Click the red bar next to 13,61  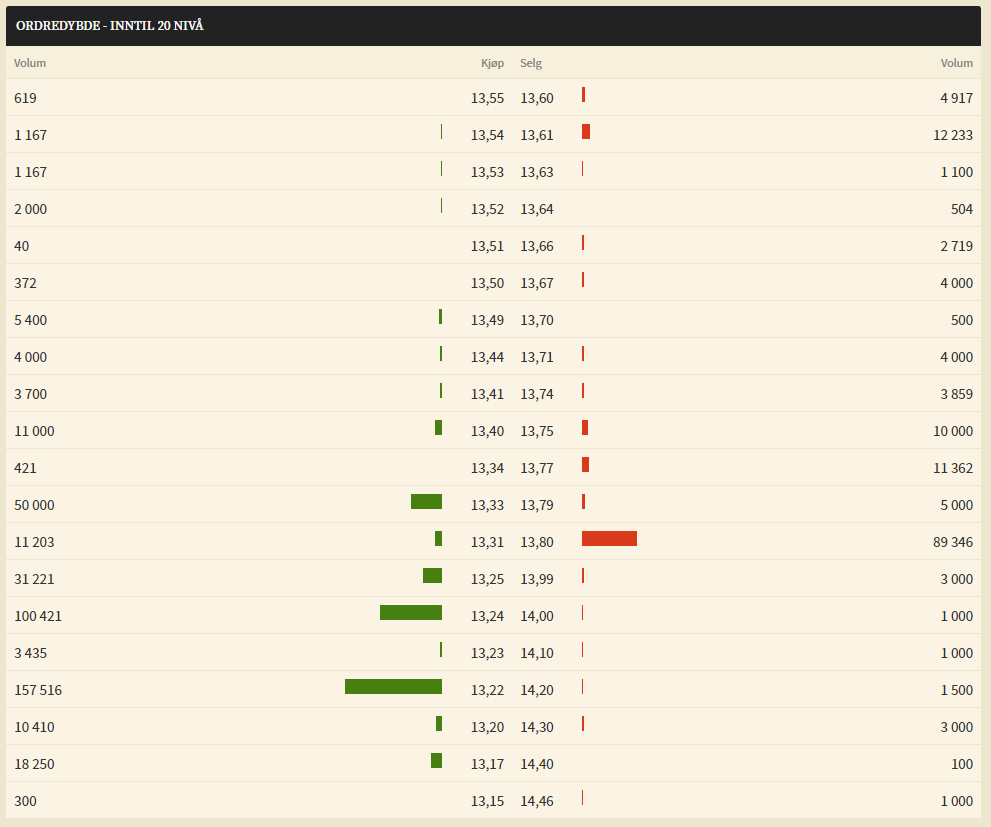(x=586, y=131)
